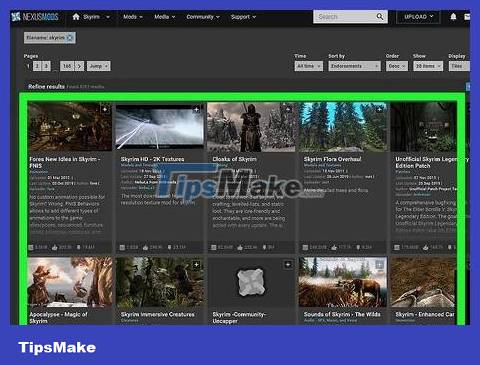
Task: Open Sounds of Skyrim - The Wilds link
Action: (x=342, y=314)
